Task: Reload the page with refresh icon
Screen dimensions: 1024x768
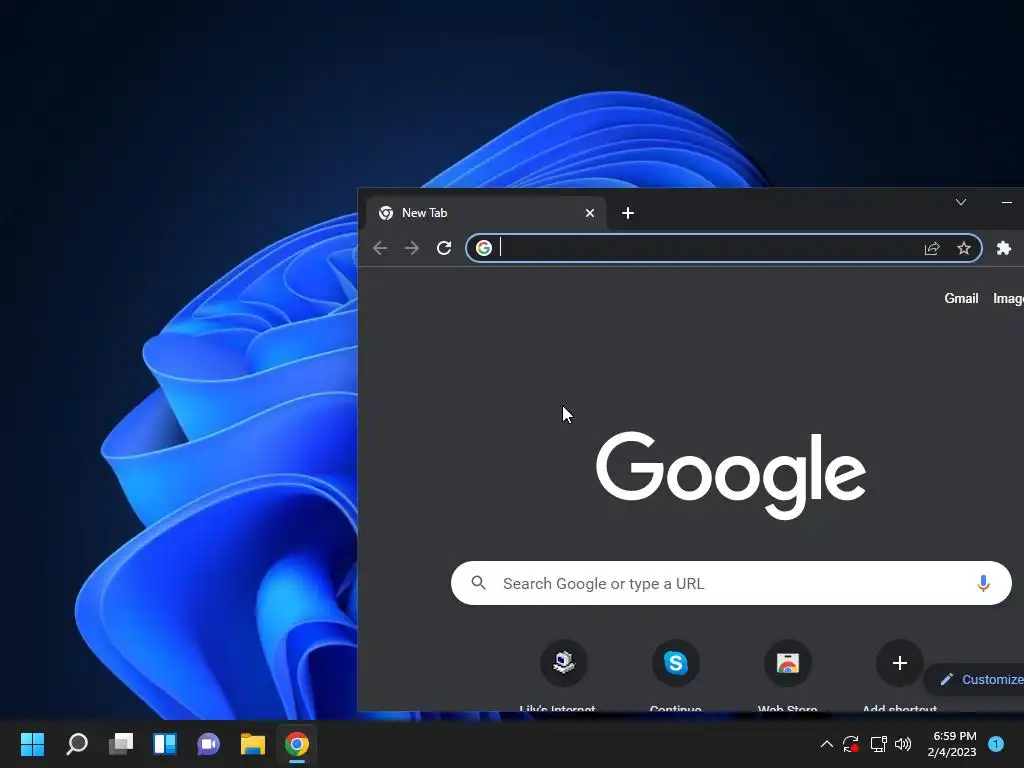Action: (444, 248)
